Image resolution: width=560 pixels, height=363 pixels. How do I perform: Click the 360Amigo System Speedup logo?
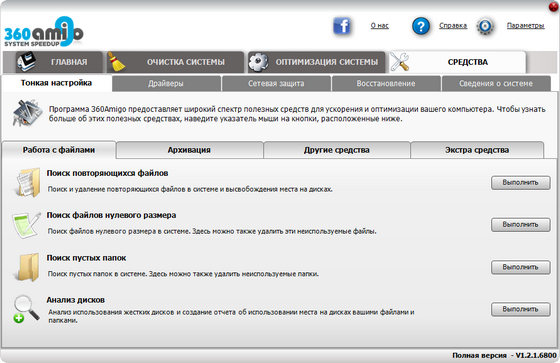click(44, 32)
